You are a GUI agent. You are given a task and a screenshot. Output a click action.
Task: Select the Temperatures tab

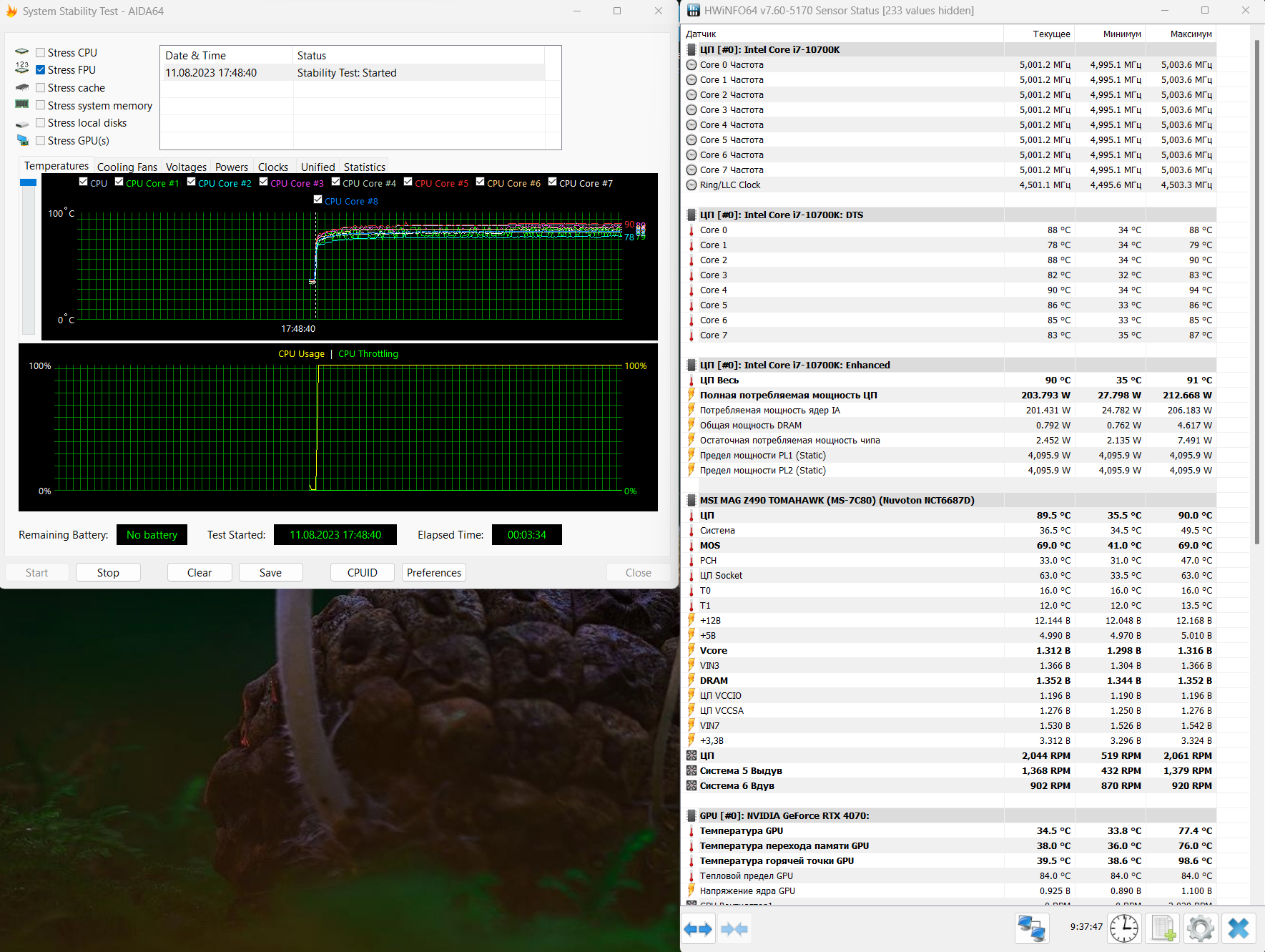tap(56, 165)
